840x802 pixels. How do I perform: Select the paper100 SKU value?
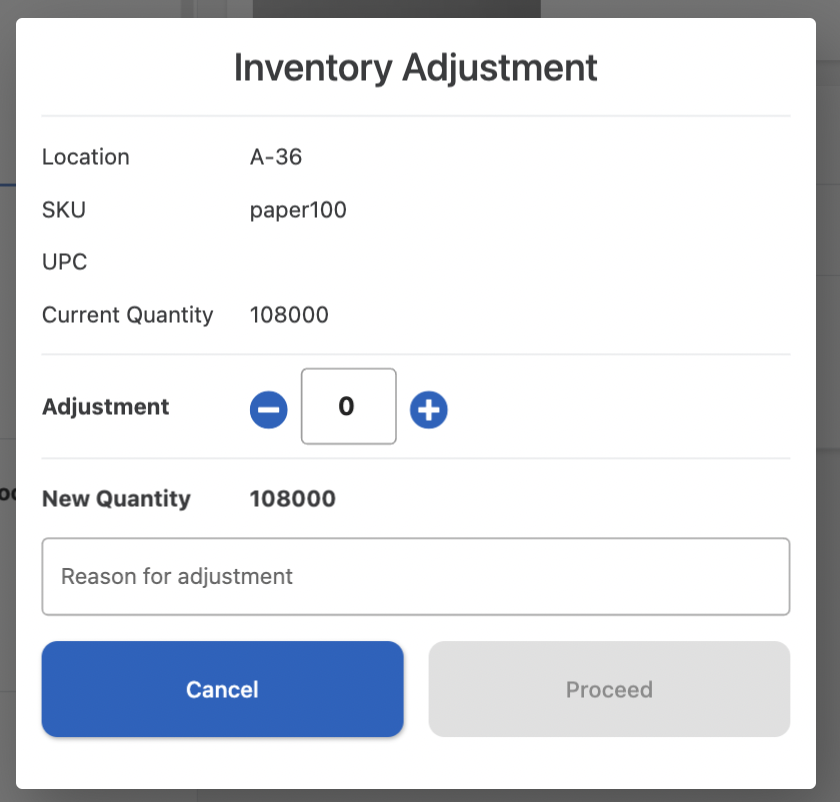pyautogui.click(x=298, y=210)
